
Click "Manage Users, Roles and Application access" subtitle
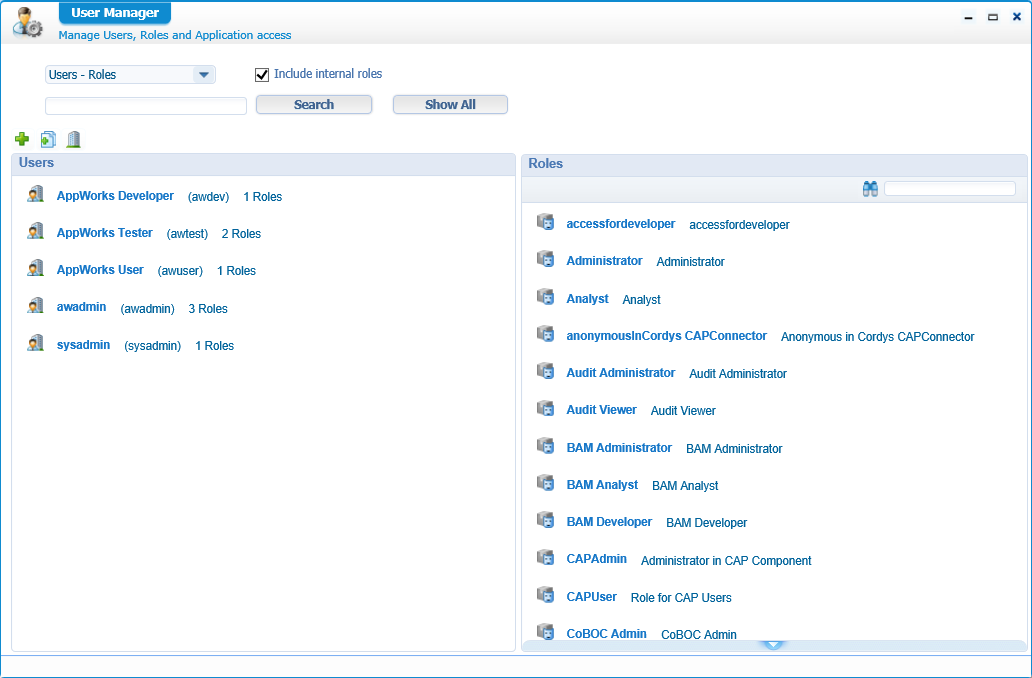(x=175, y=35)
